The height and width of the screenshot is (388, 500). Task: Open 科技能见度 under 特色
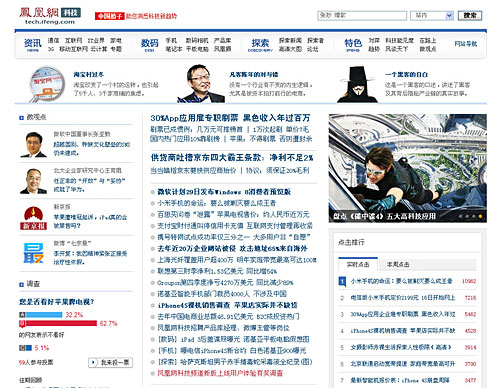coord(399,41)
